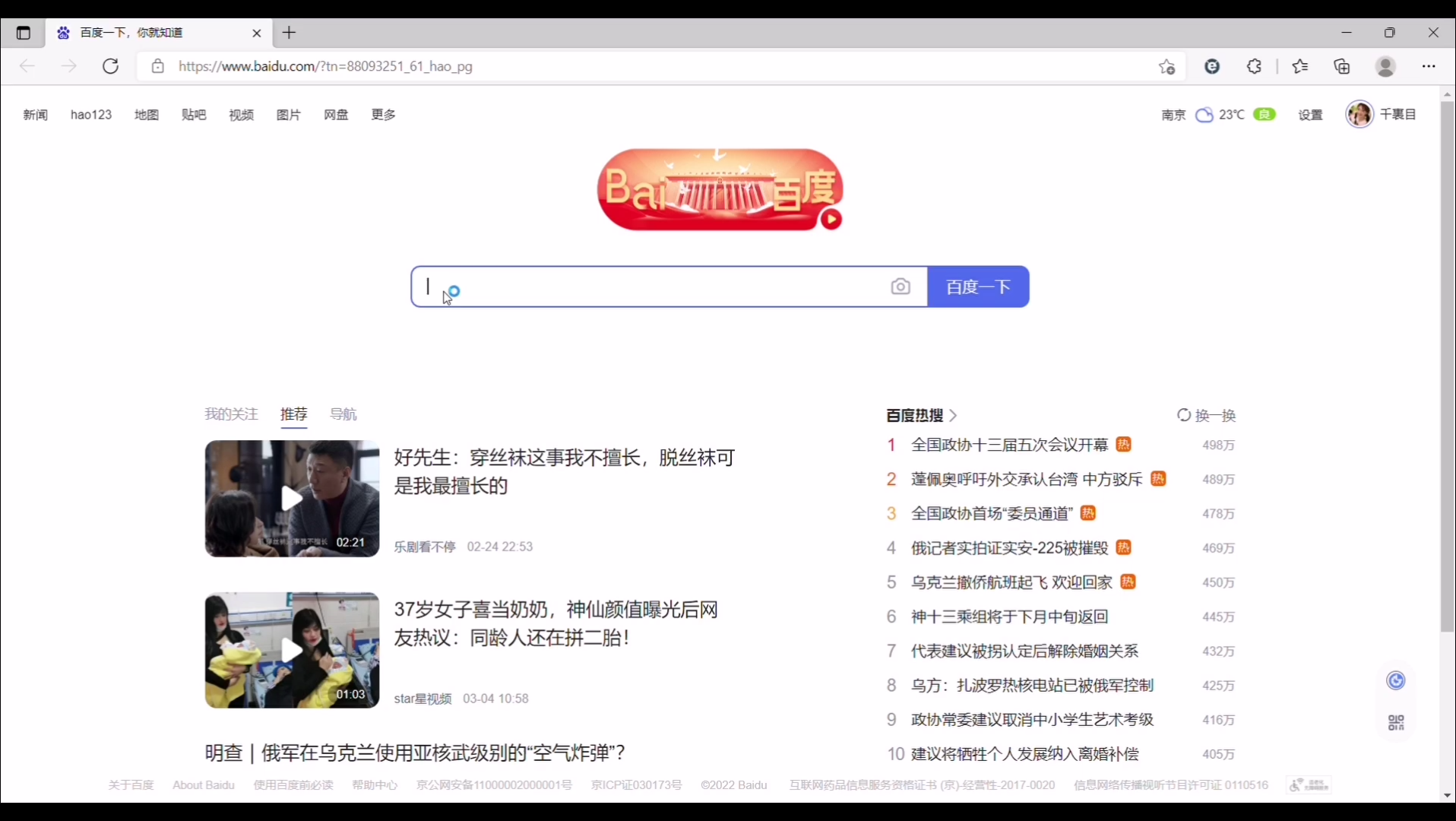The height and width of the screenshot is (821, 1456).
Task: Click the 南京 weather widget
Action: 1219,115
